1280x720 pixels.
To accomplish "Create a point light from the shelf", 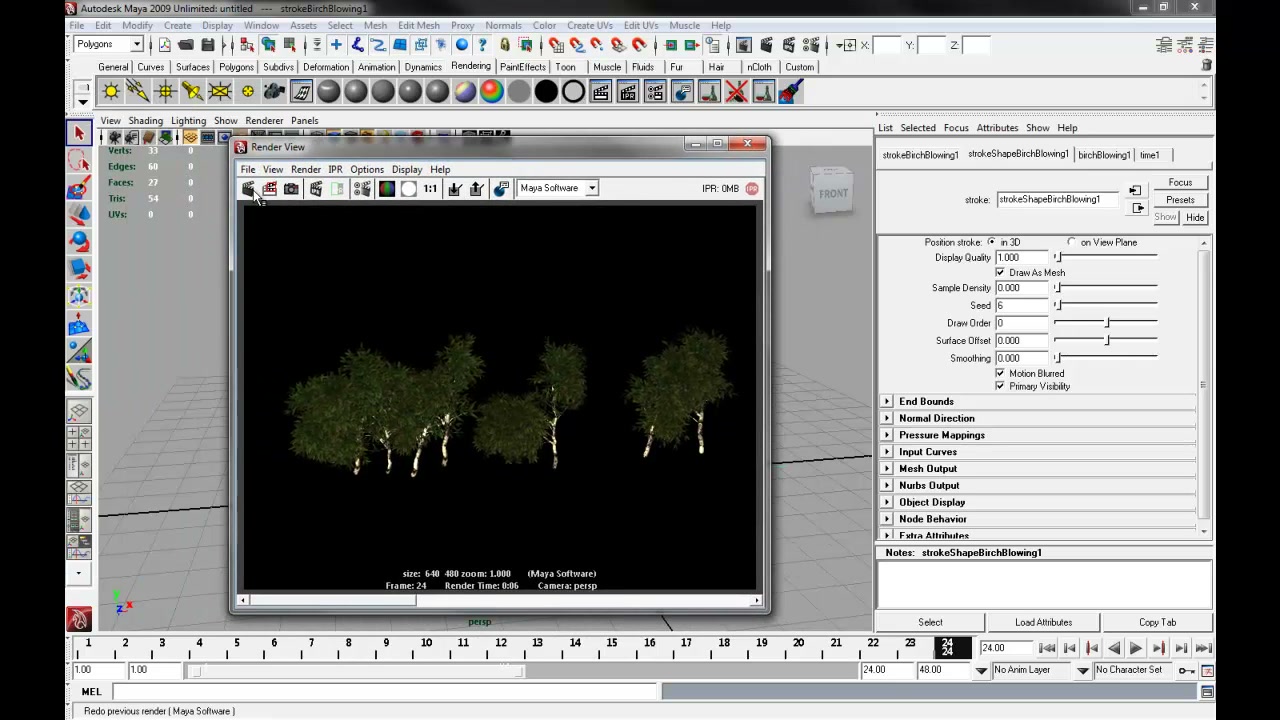I will coord(165,92).
